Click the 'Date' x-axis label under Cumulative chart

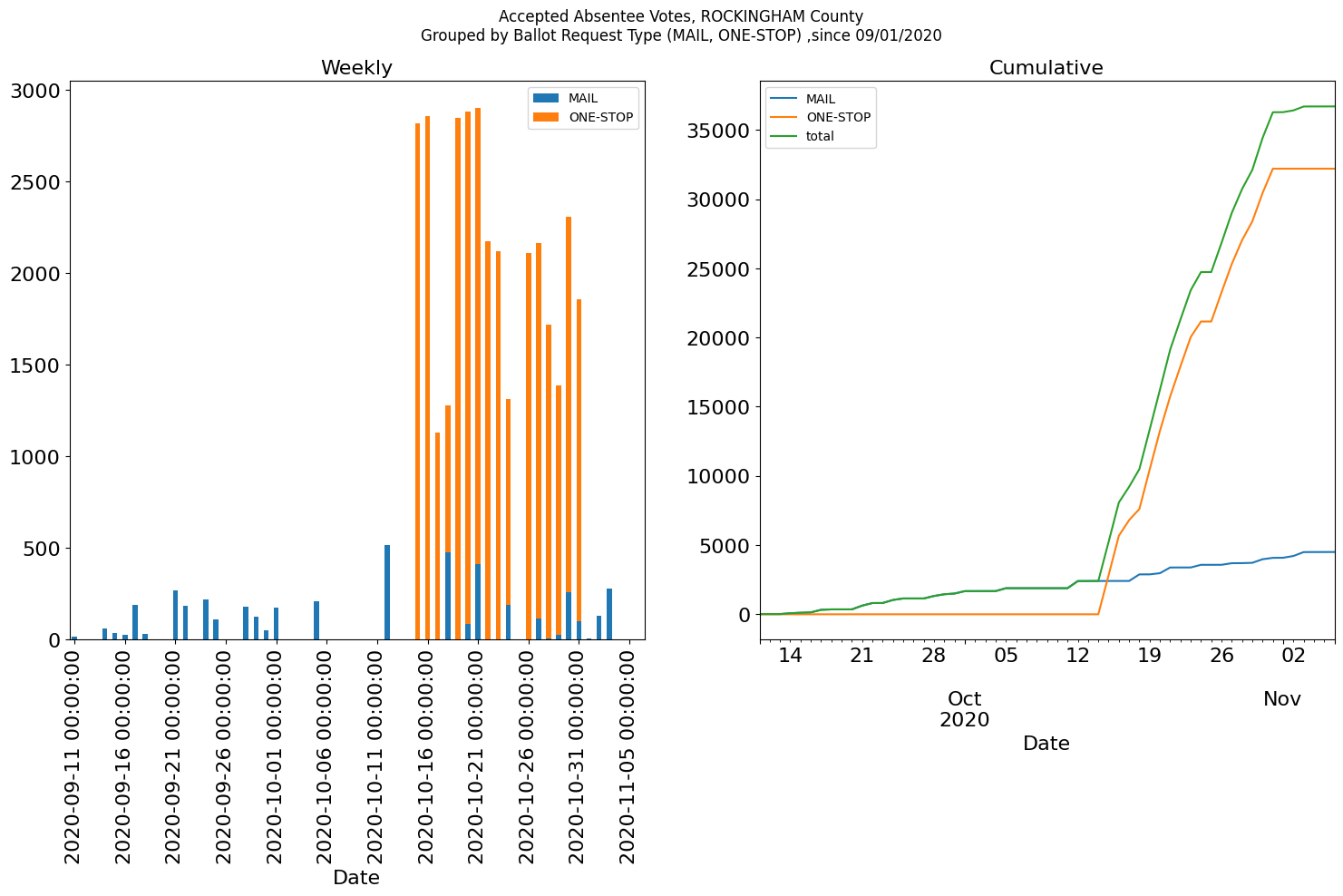click(x=1046, y=744)
